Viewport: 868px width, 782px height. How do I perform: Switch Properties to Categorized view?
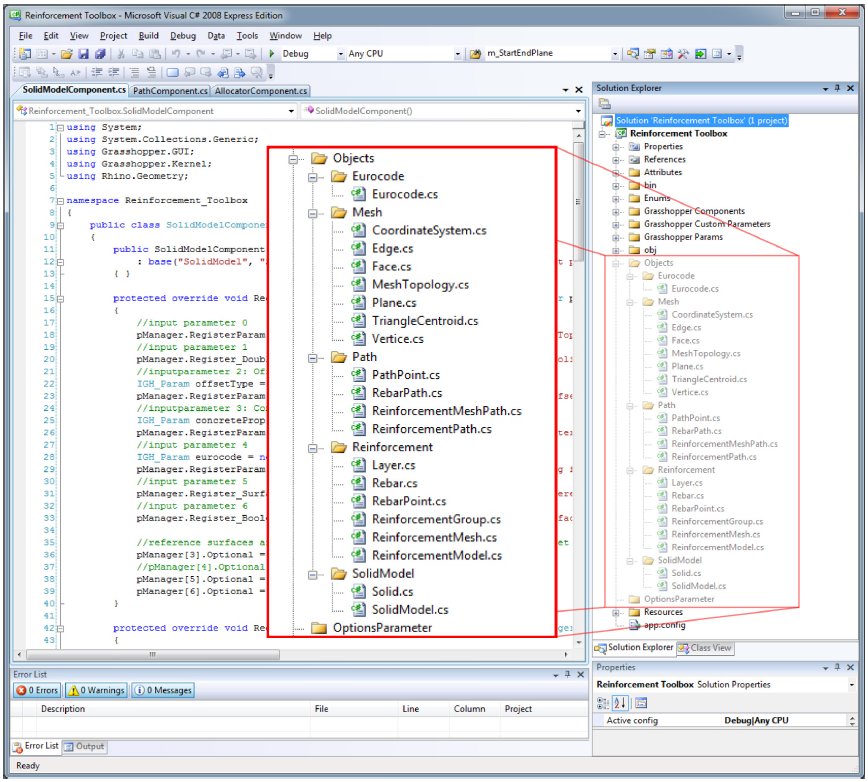click(x=602, y=703)
